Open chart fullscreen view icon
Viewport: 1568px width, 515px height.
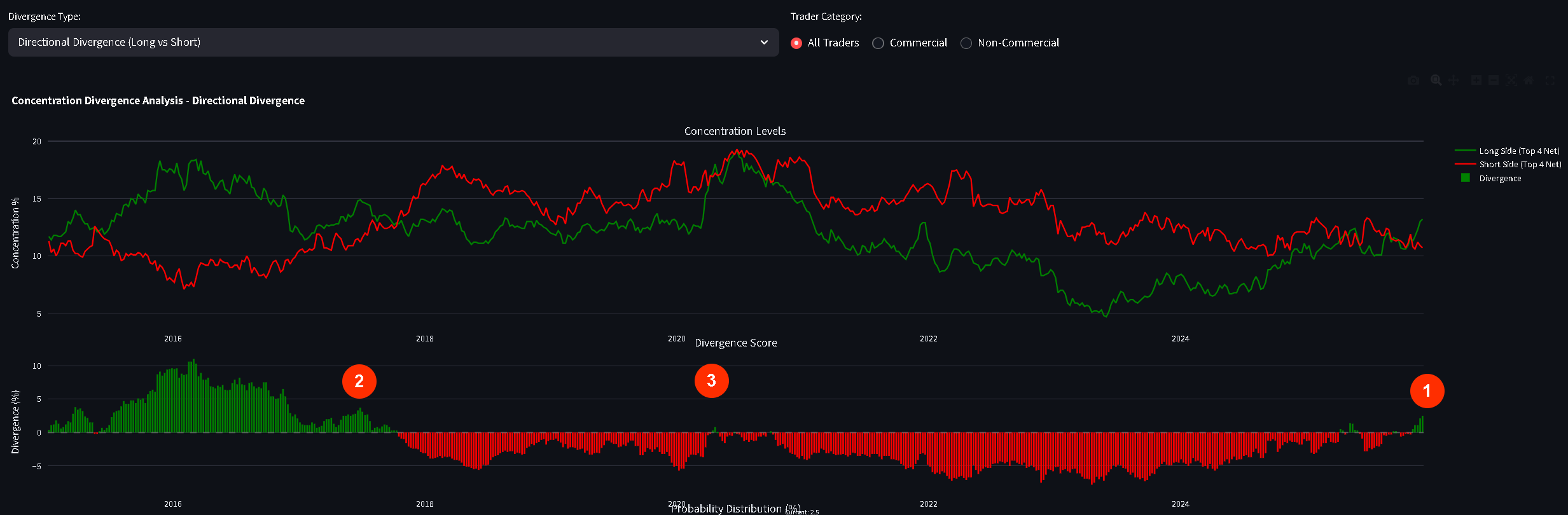(1550, 81)
